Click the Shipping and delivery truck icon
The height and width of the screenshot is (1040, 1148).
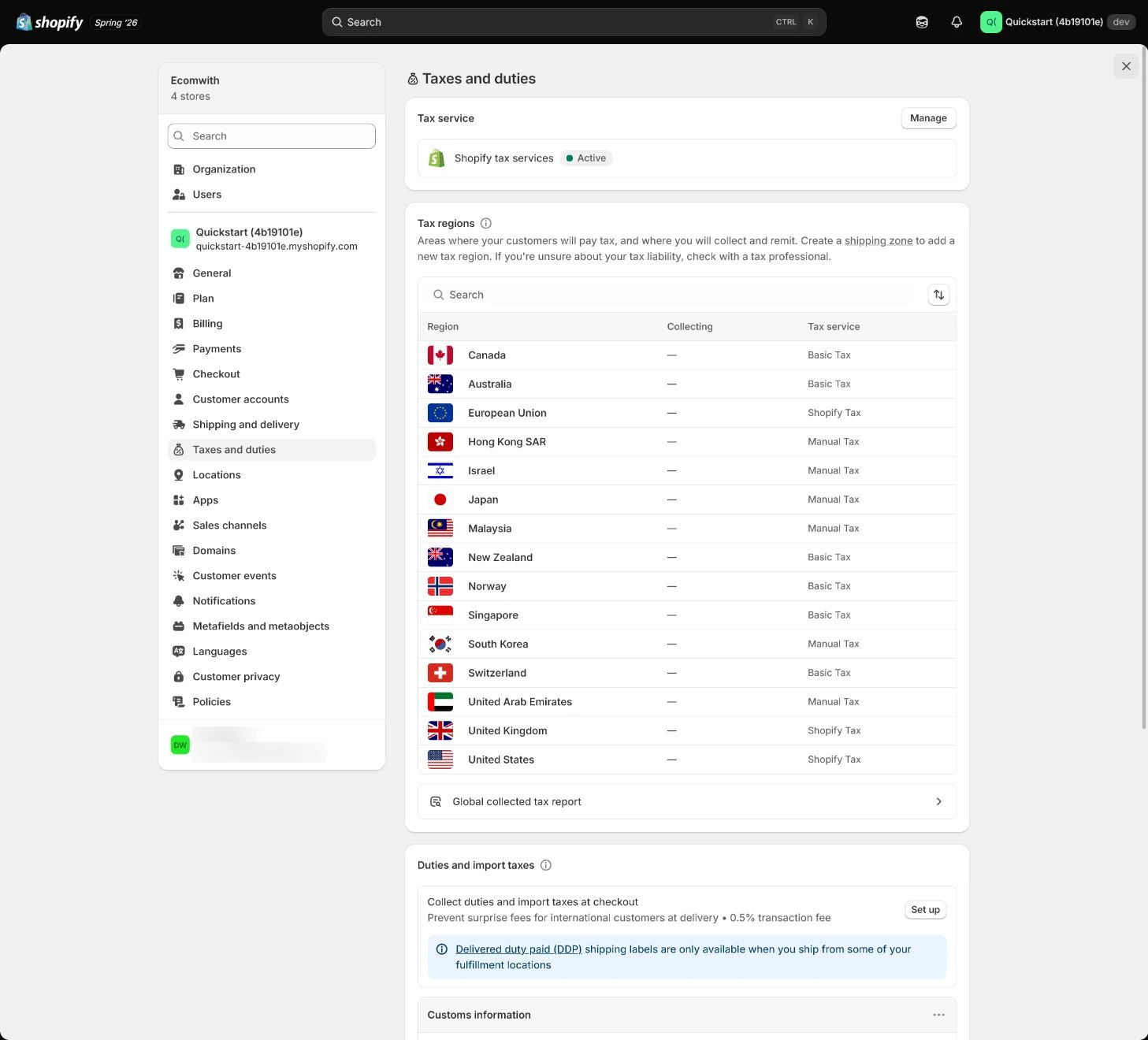pos(179,425)
